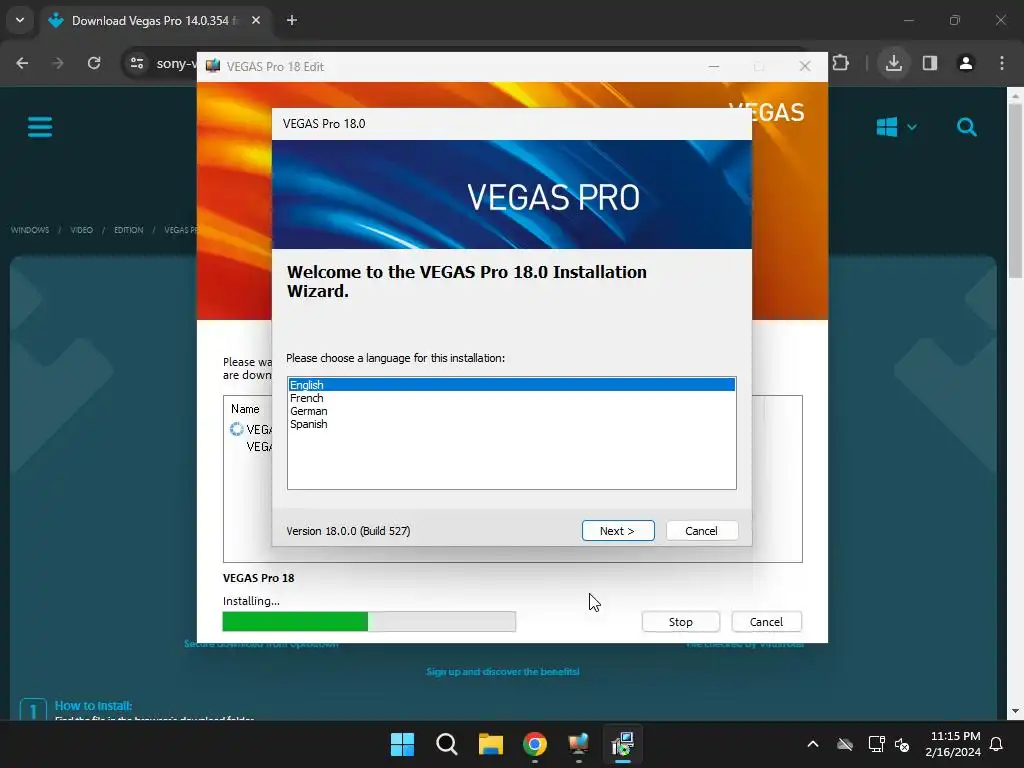Reload the current page

click(x=94, y=63)
